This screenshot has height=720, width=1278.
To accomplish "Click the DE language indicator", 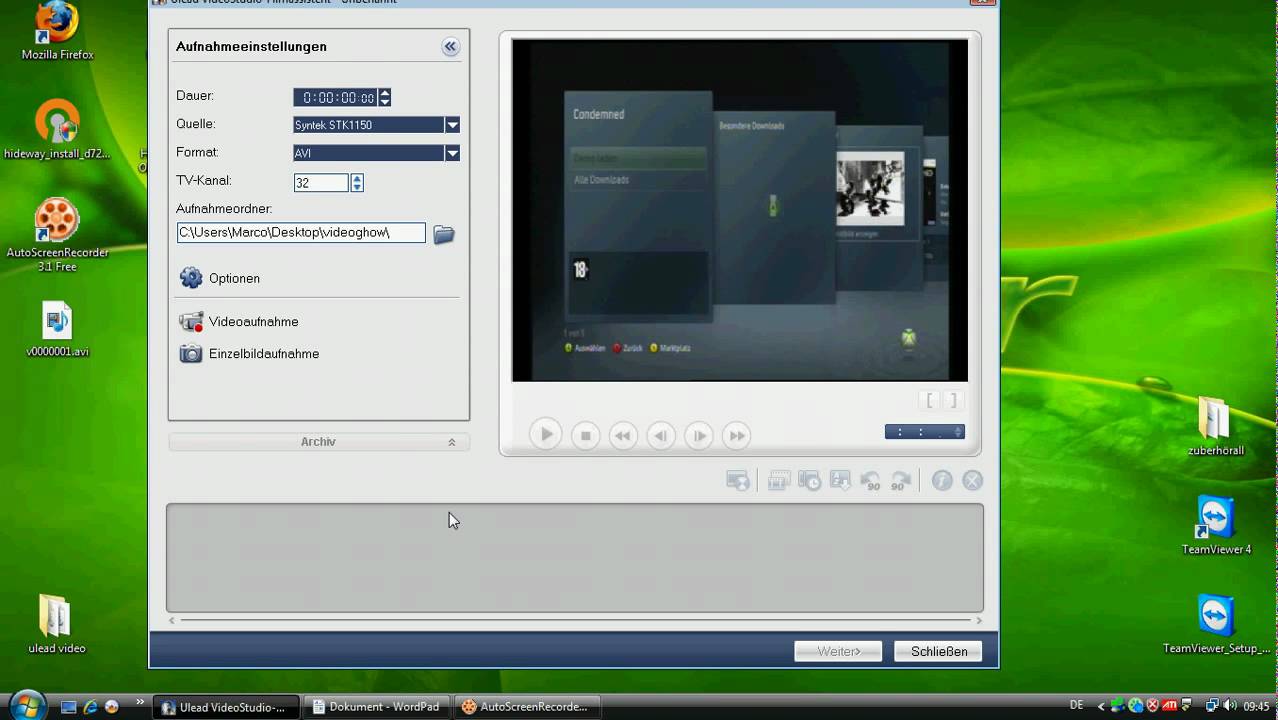I will (1076, 706).
